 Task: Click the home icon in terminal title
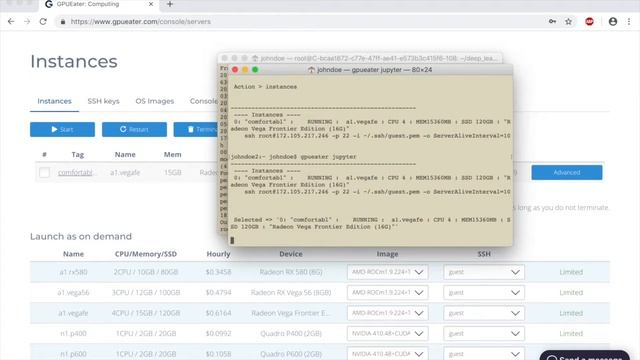point(311,70)
